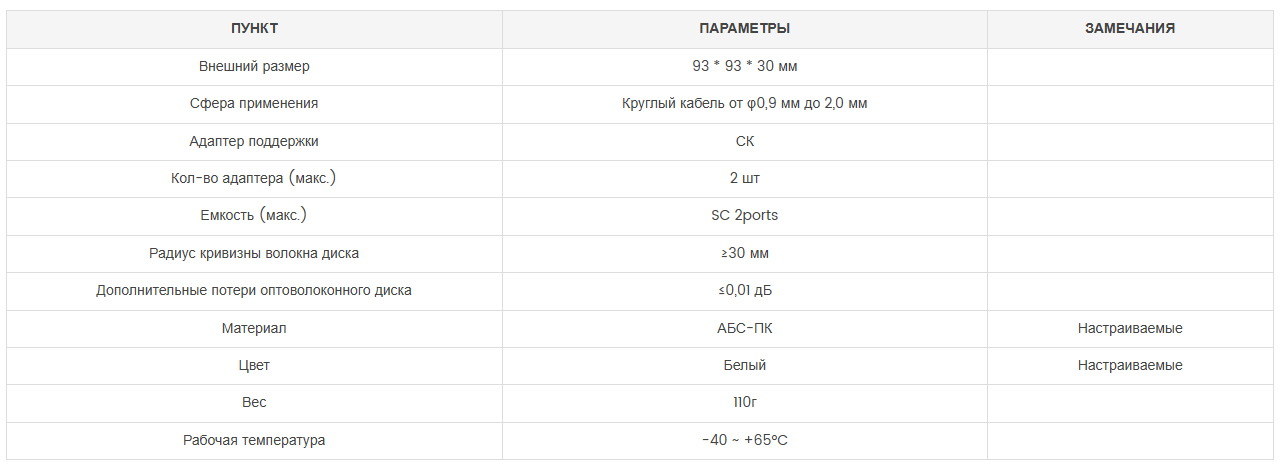Image resolution: width=1281 pixels, height=468 pixels.
Task: Click the АБС-ПК material value
Action: (744, 328)
